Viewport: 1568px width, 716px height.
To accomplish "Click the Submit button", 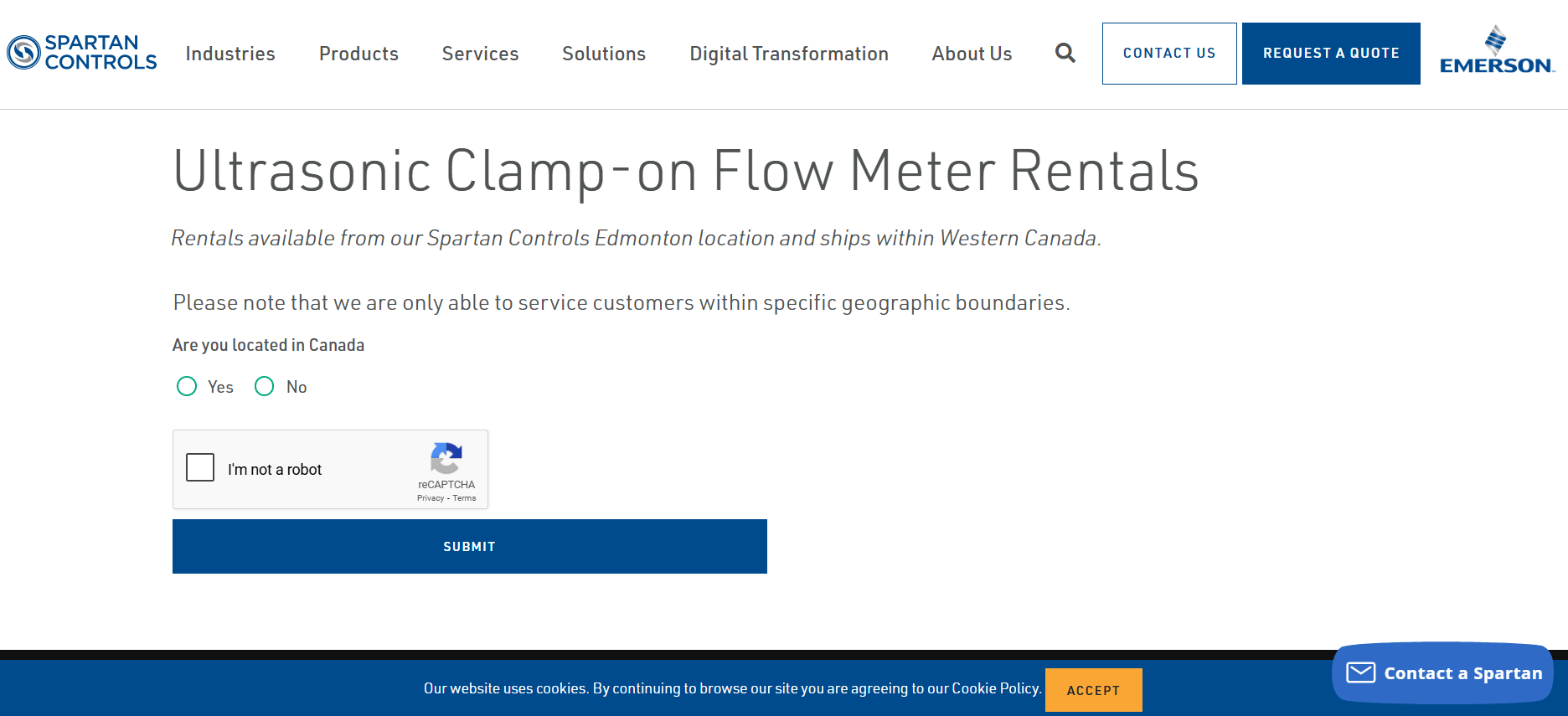I will point(469,546).
